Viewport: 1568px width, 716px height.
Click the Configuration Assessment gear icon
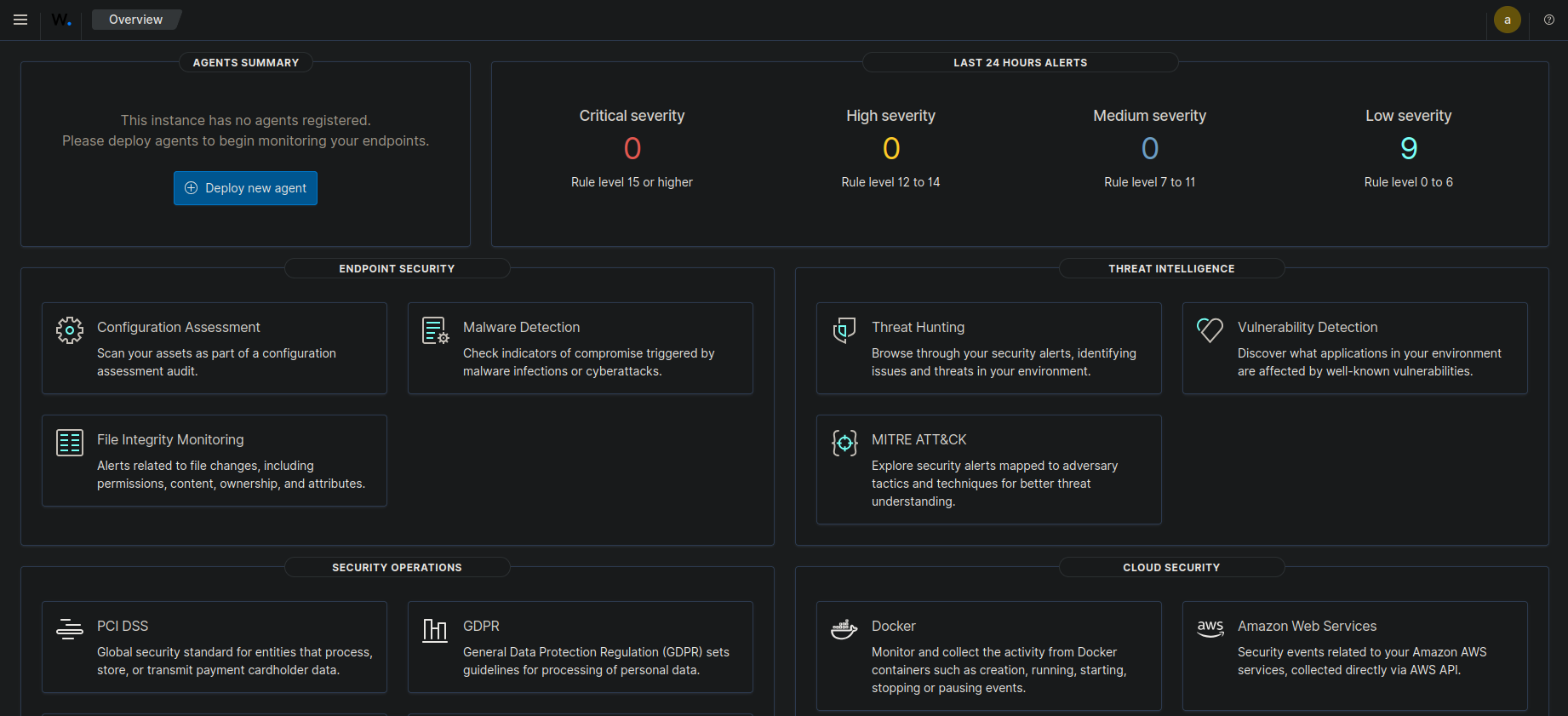point(70,330)
